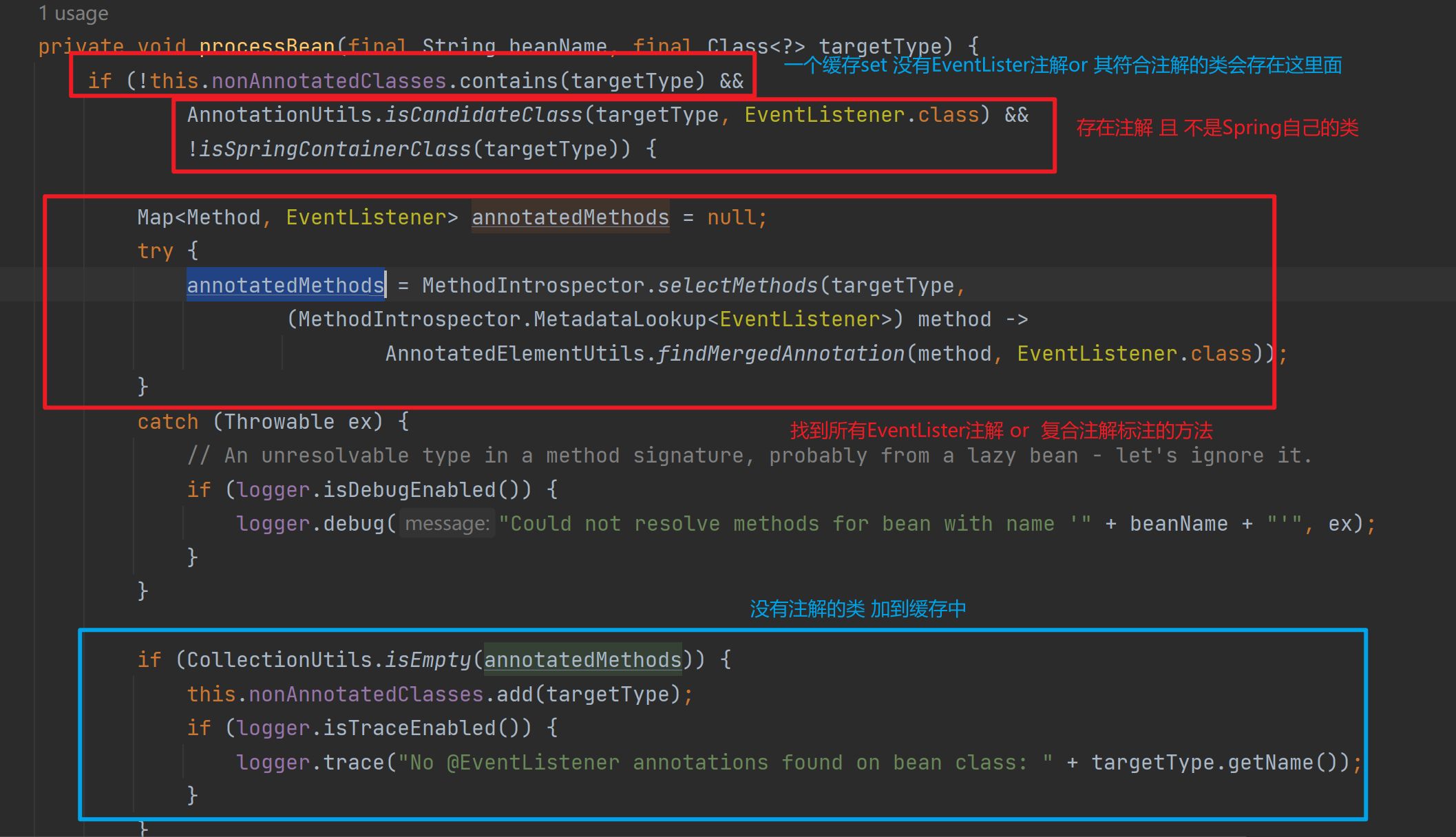Click beanName in the logger.debug line
Image resolution: width=1456 pixels, height=837 pixels.
[1179, 524]
